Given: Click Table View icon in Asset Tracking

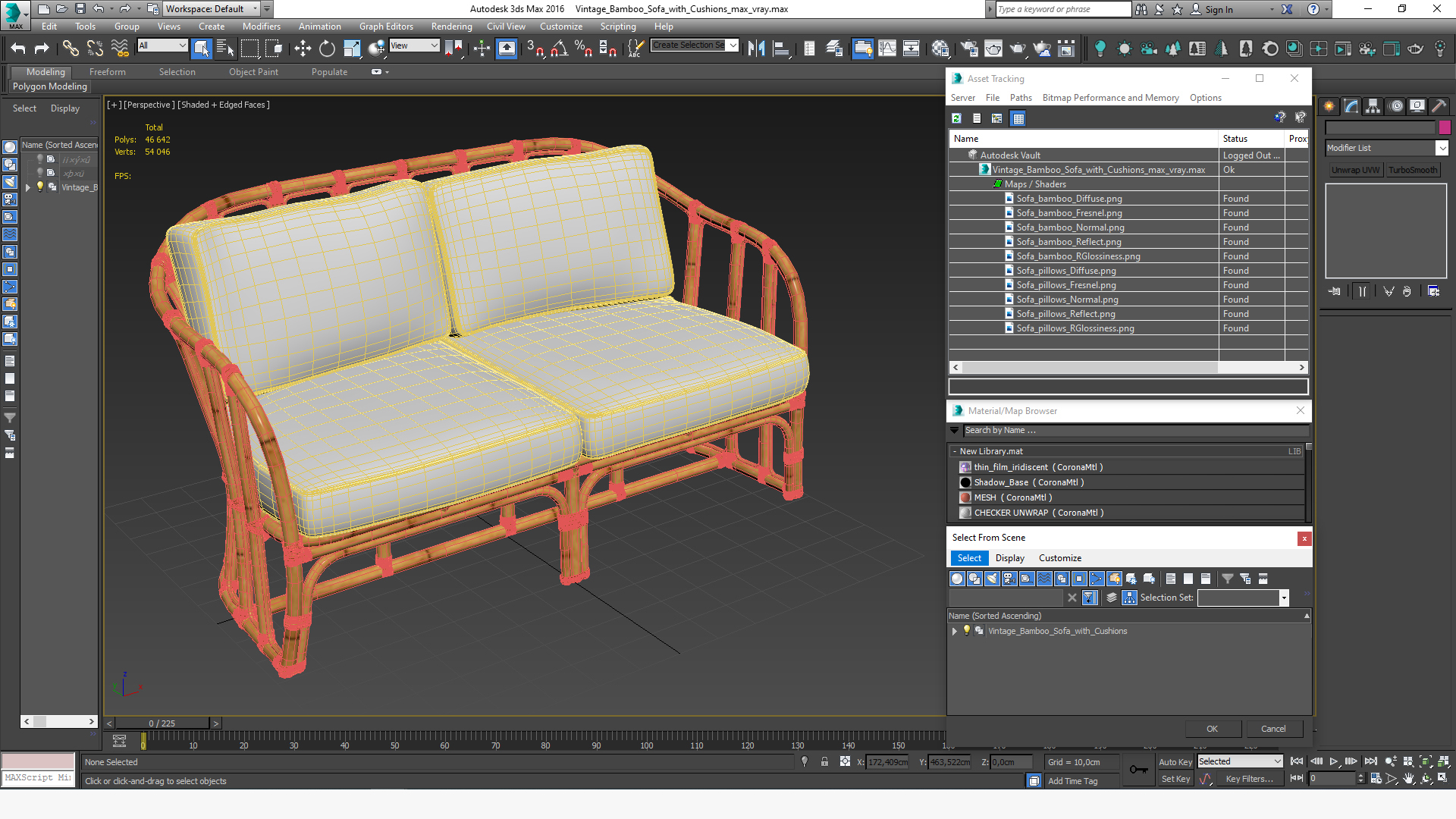Looking at the screenshot, I should pyautogui.click(x=1018, y=118).
